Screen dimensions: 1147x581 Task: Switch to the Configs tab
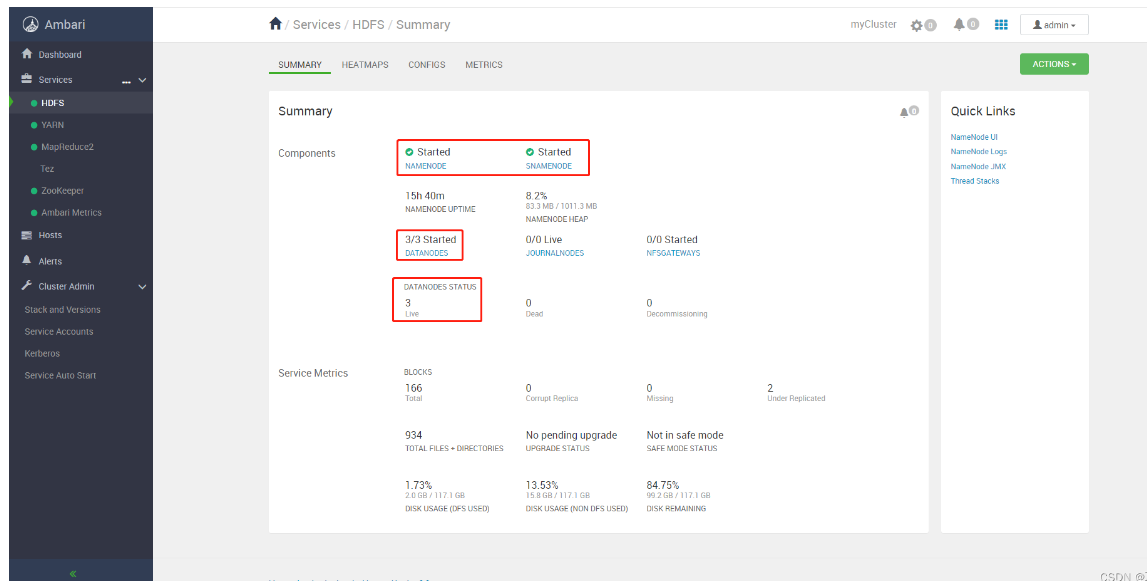coord(427,65)
